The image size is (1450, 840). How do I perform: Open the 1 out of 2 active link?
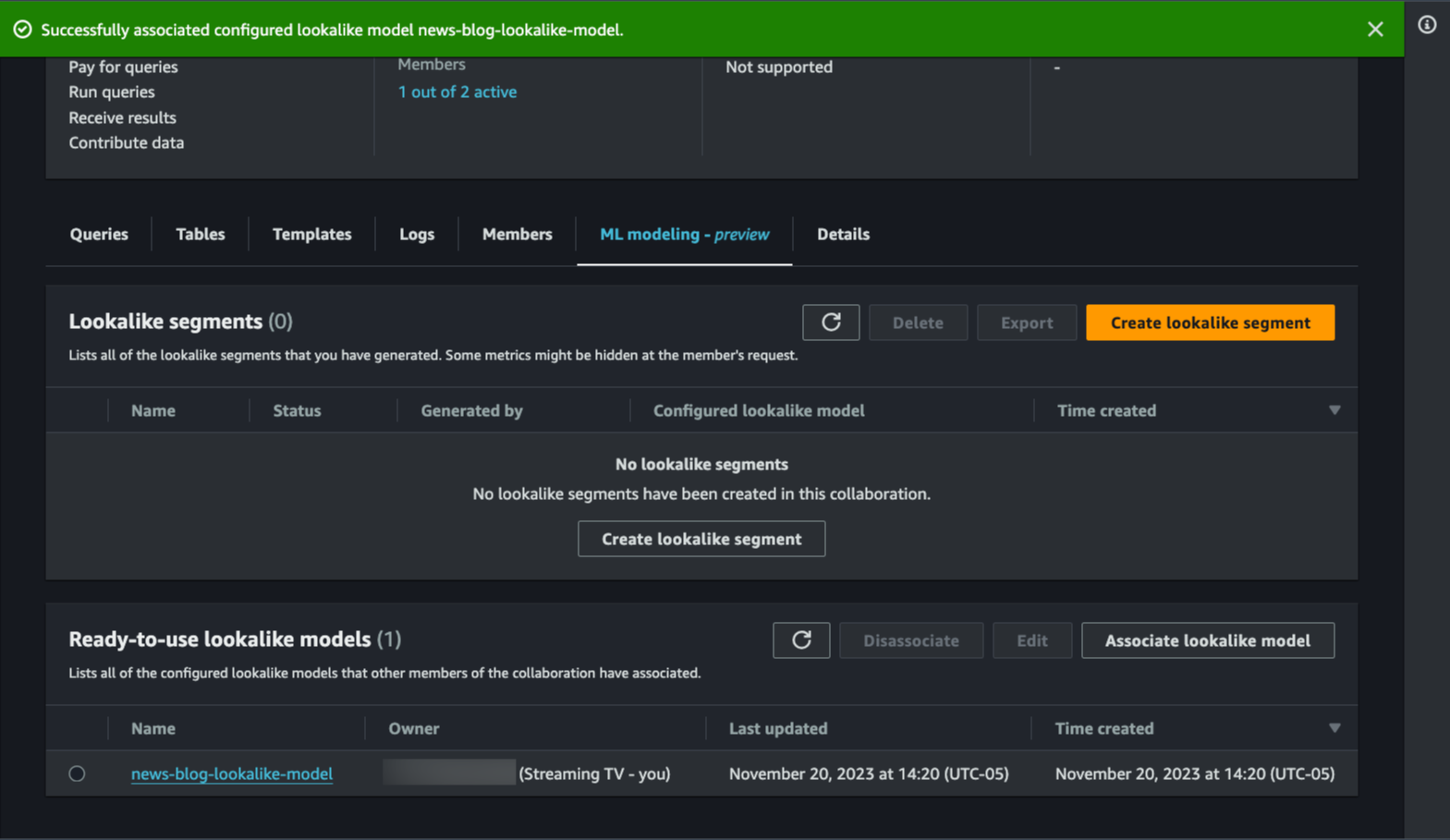pyautogui.click(x=457, y=91)
